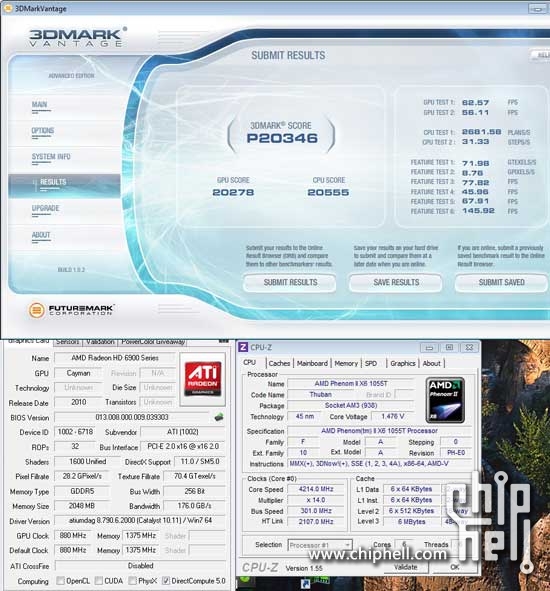Open the Processor #1 selection dropdown
Viewport: 550px width, 591px height.
point(320,545)
